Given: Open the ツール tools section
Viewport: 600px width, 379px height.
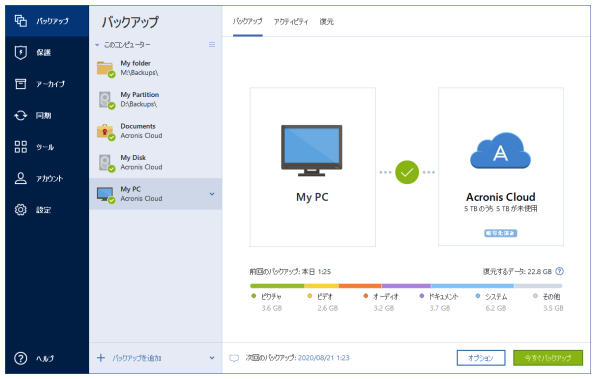Looking at the screenshot, I should (x=47, y=147).
